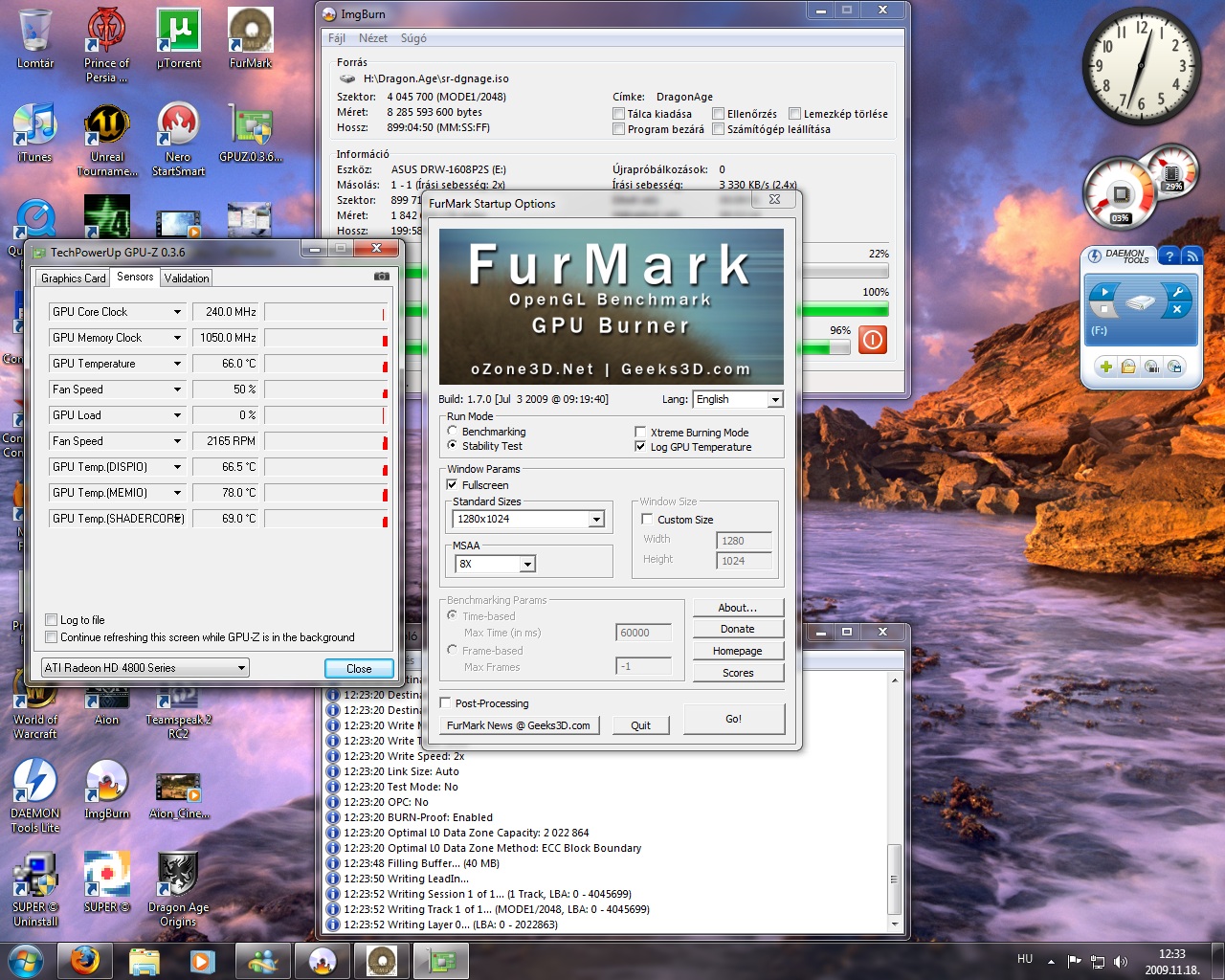The width and height of the screenshot is (1225, 980).
Task: Enable Log to file in GPU-Z
Action: point(52,620)
